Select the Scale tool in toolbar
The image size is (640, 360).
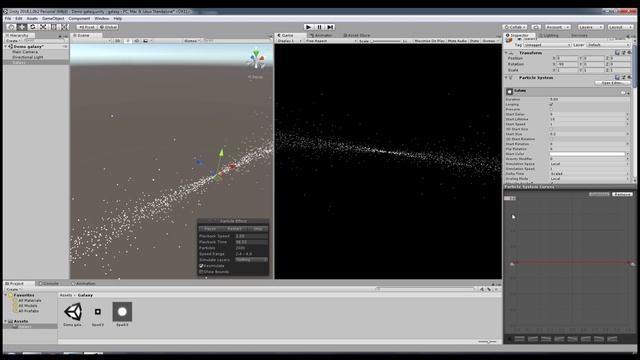(x=43, y=27)
